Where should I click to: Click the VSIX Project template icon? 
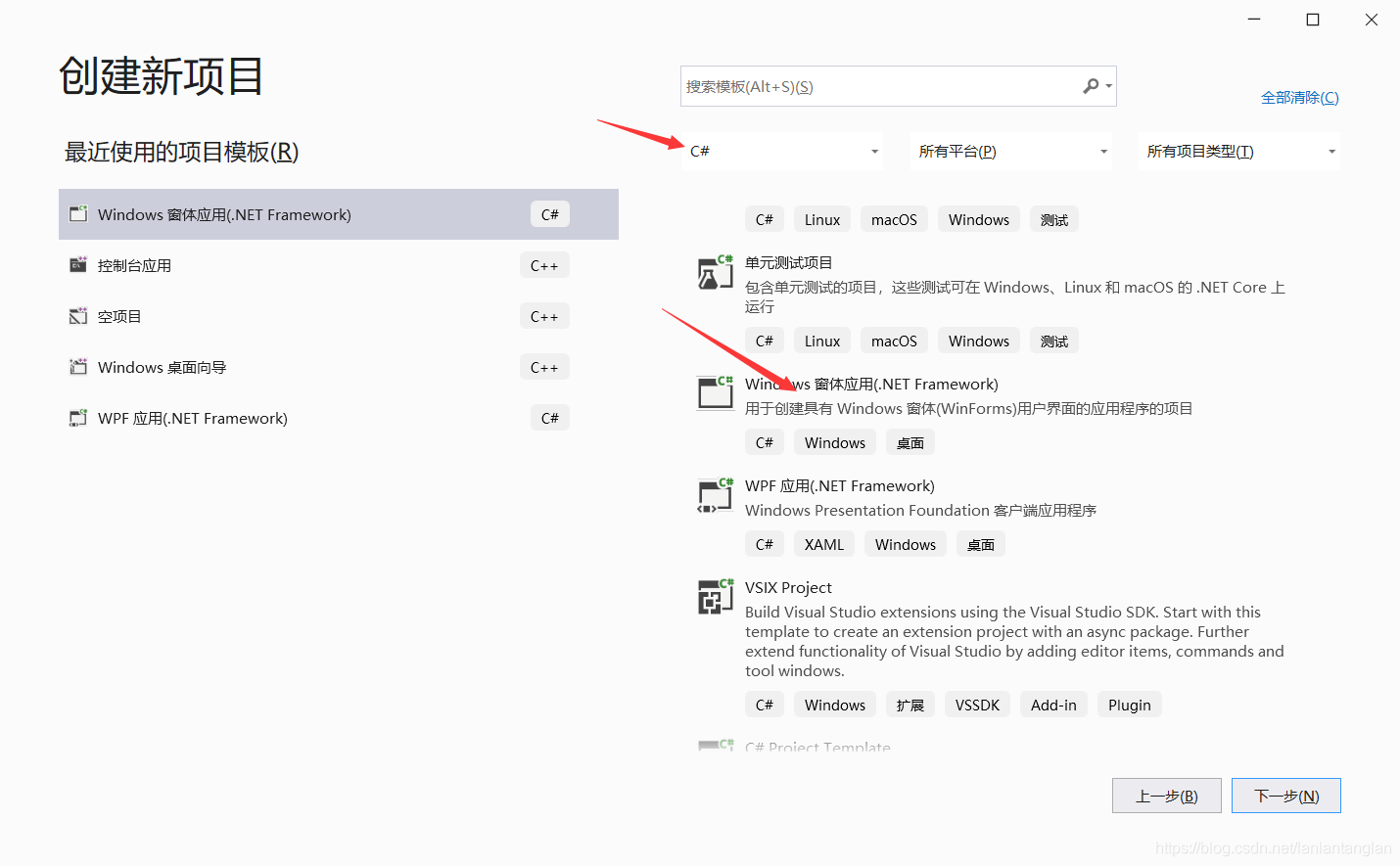point(715,597)
